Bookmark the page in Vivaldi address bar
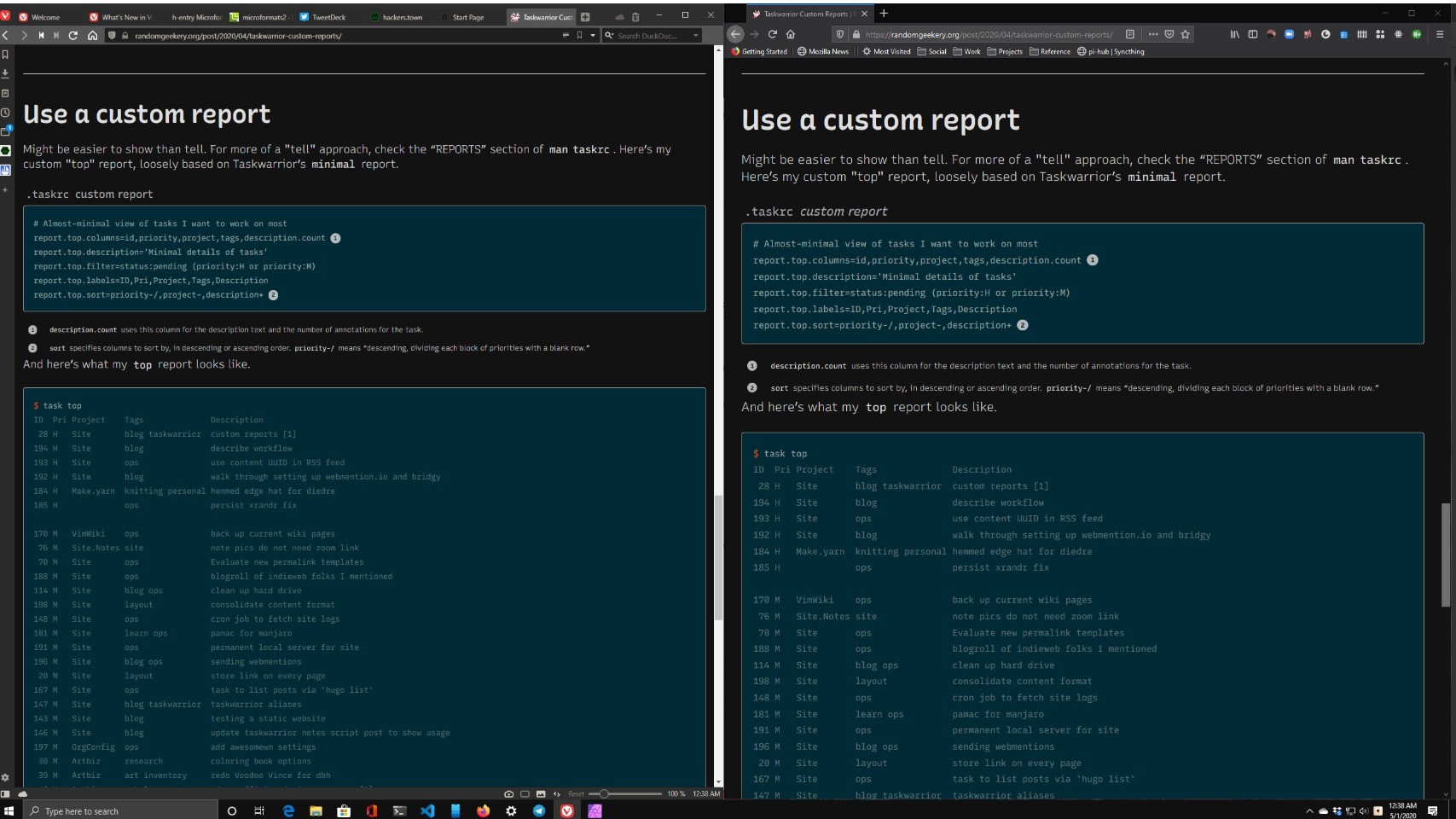This screenshot has width=1456, height=819. (579, 35)
